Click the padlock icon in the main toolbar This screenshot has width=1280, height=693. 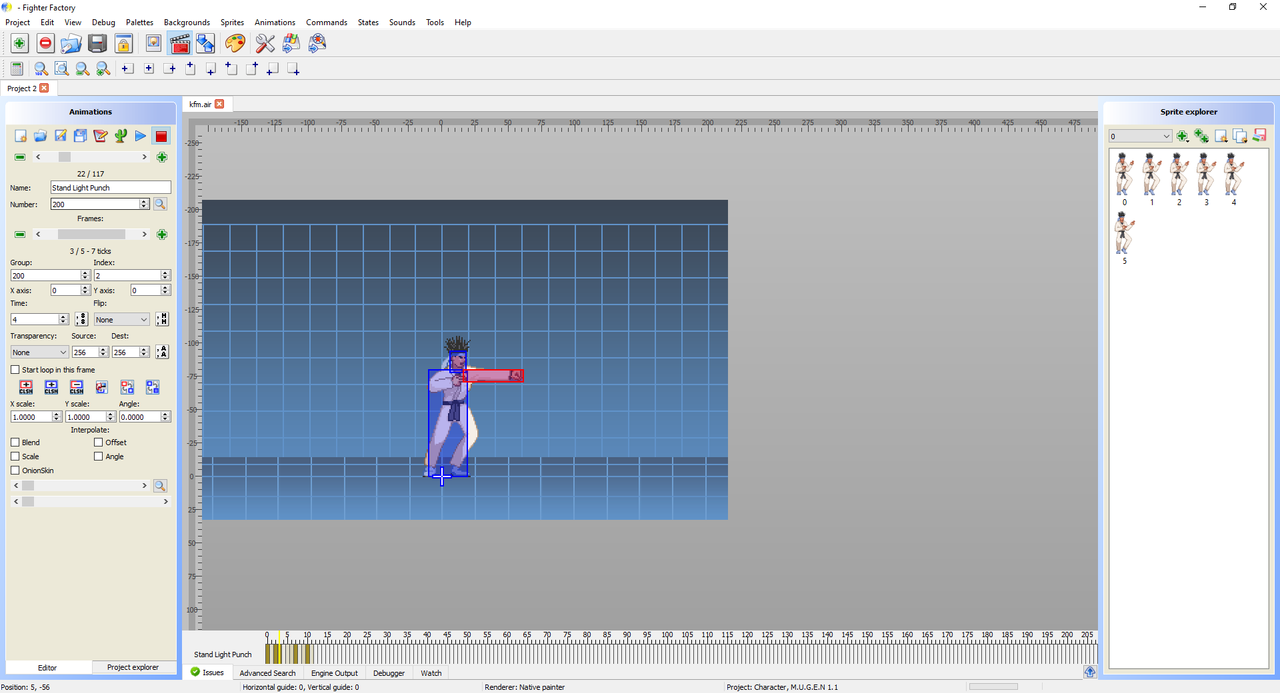123,43
